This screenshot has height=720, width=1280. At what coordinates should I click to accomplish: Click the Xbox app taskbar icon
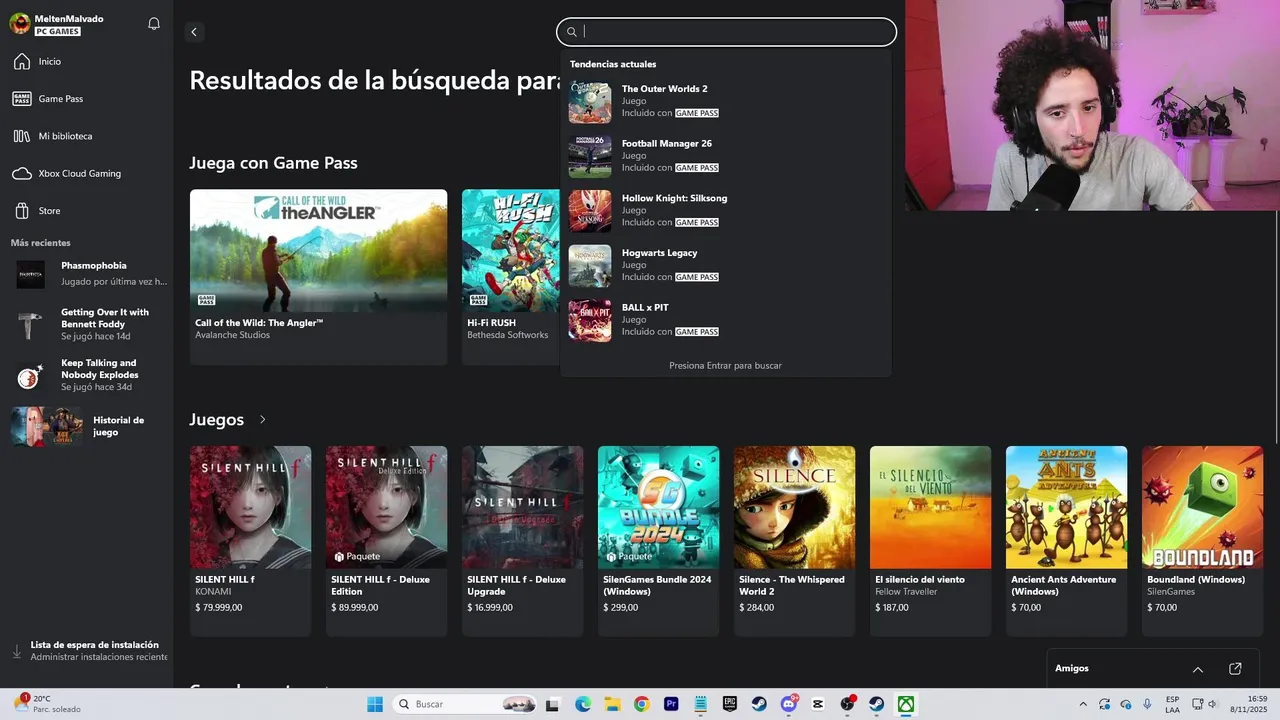906,704
